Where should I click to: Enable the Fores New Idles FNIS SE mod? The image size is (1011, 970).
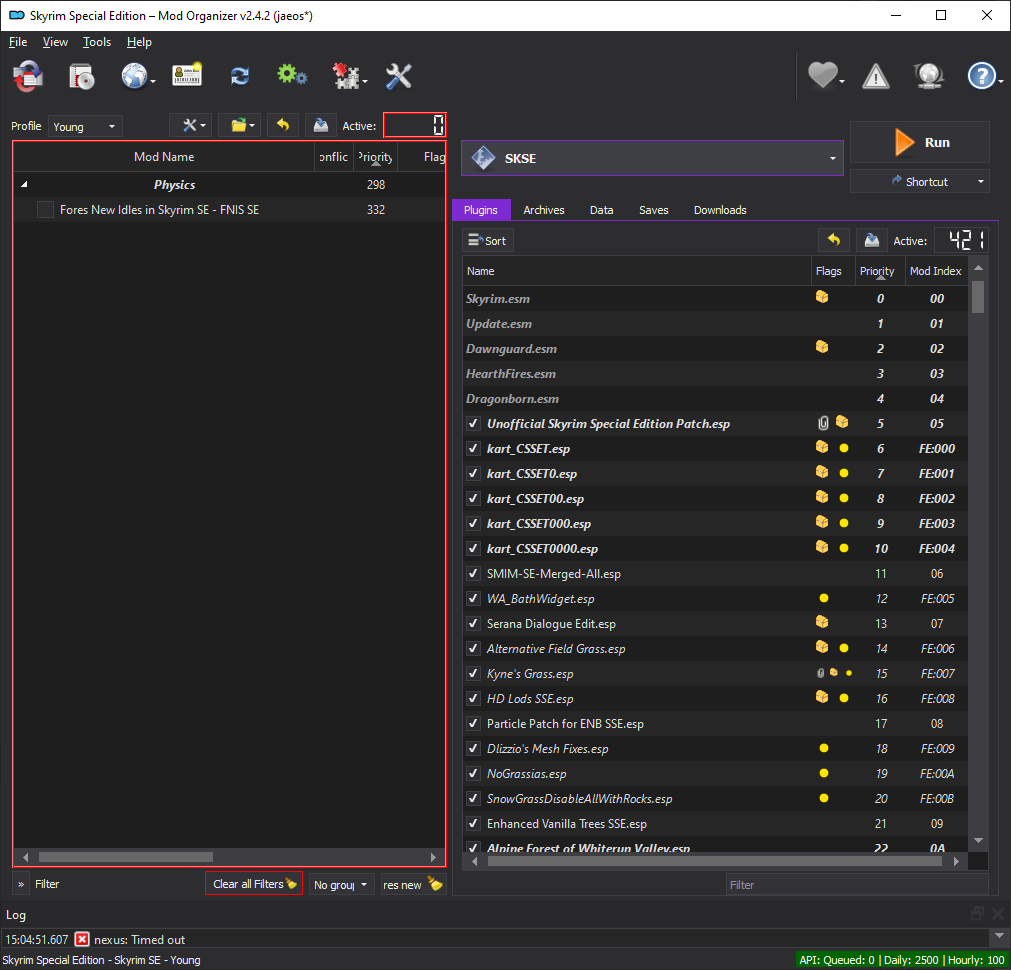coord(45,210)
